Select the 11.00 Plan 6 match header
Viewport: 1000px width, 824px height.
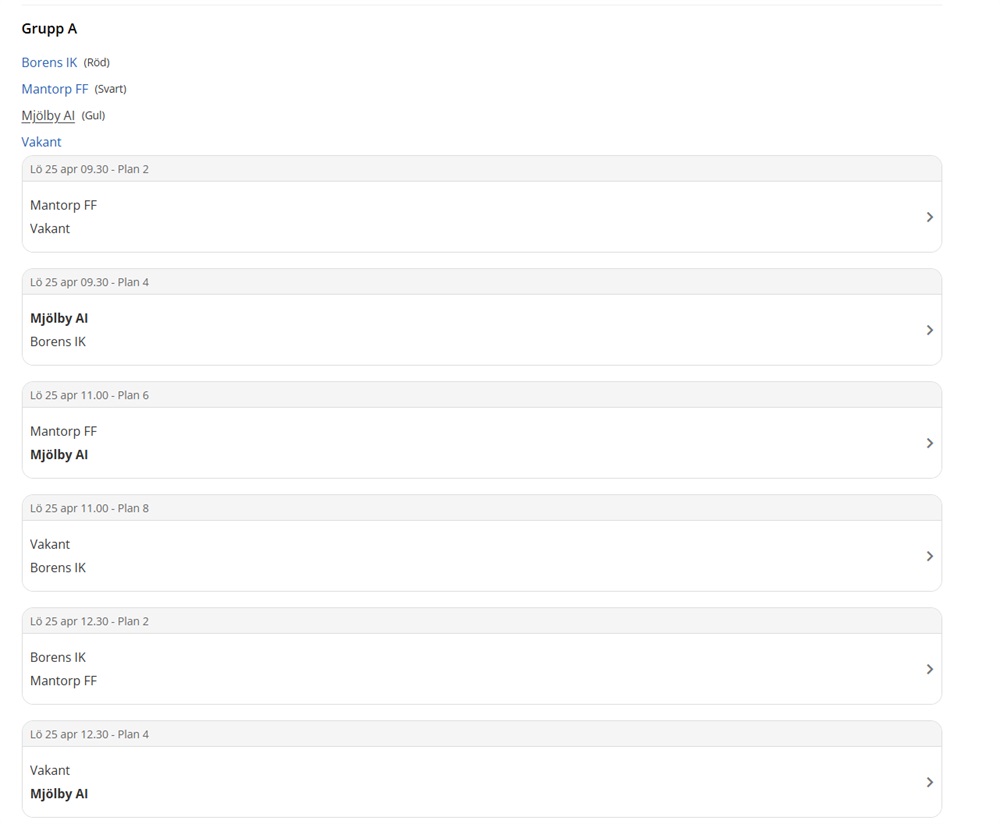89,395
